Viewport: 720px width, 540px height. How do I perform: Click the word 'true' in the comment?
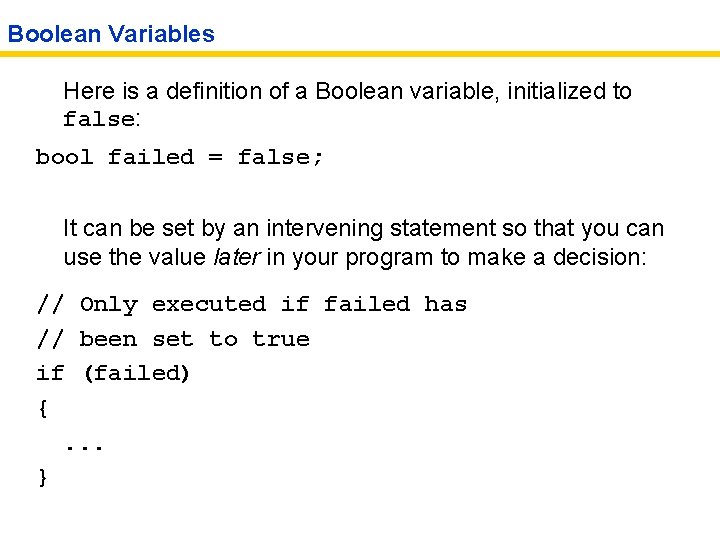281,339
